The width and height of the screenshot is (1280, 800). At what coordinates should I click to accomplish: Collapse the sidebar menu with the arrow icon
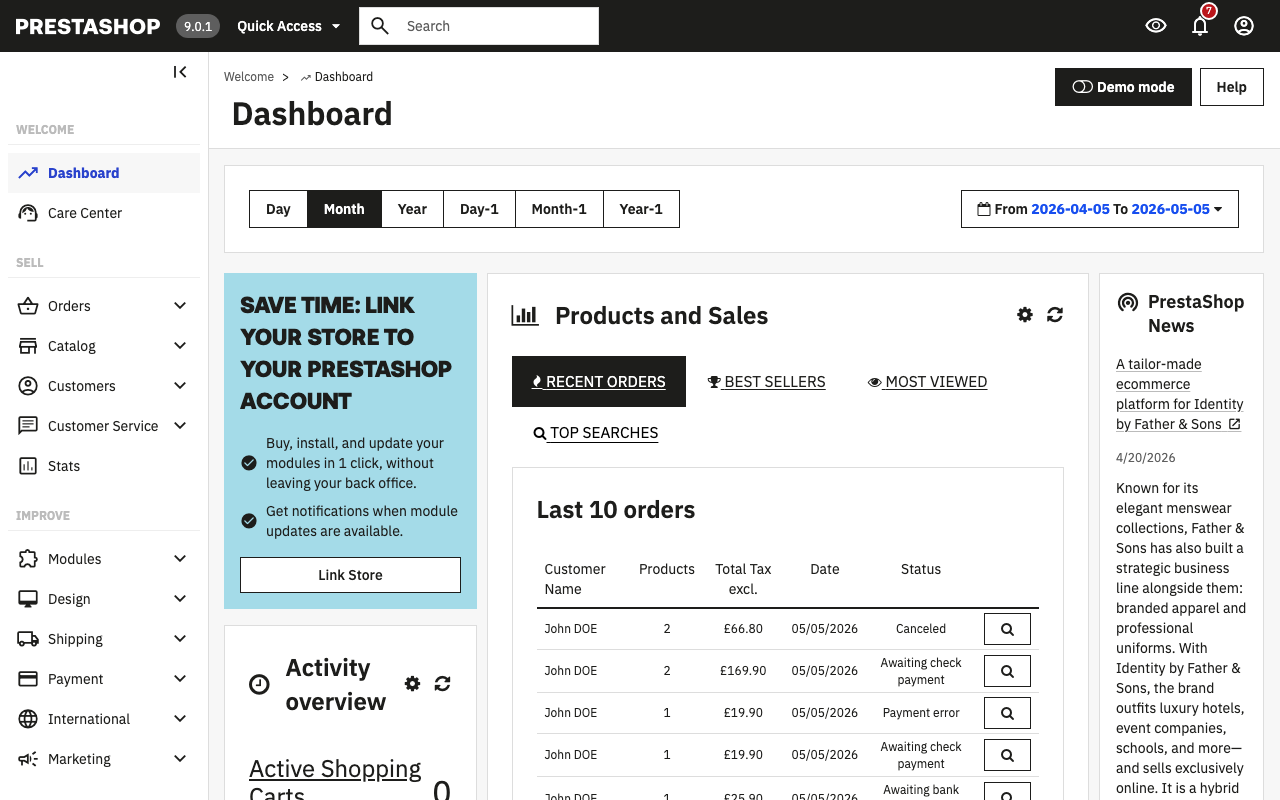point(180,72)
